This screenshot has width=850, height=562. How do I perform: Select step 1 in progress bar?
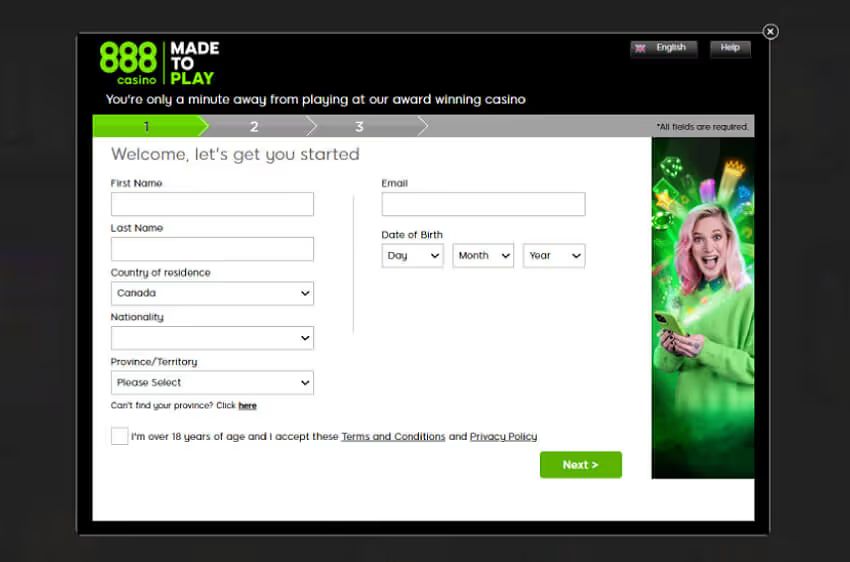147,126
